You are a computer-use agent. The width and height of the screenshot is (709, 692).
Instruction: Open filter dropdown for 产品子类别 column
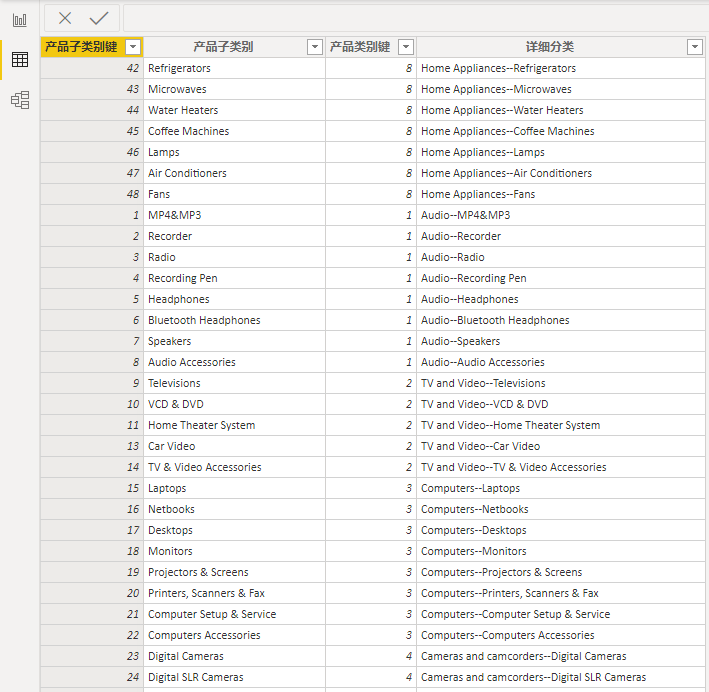314,47
